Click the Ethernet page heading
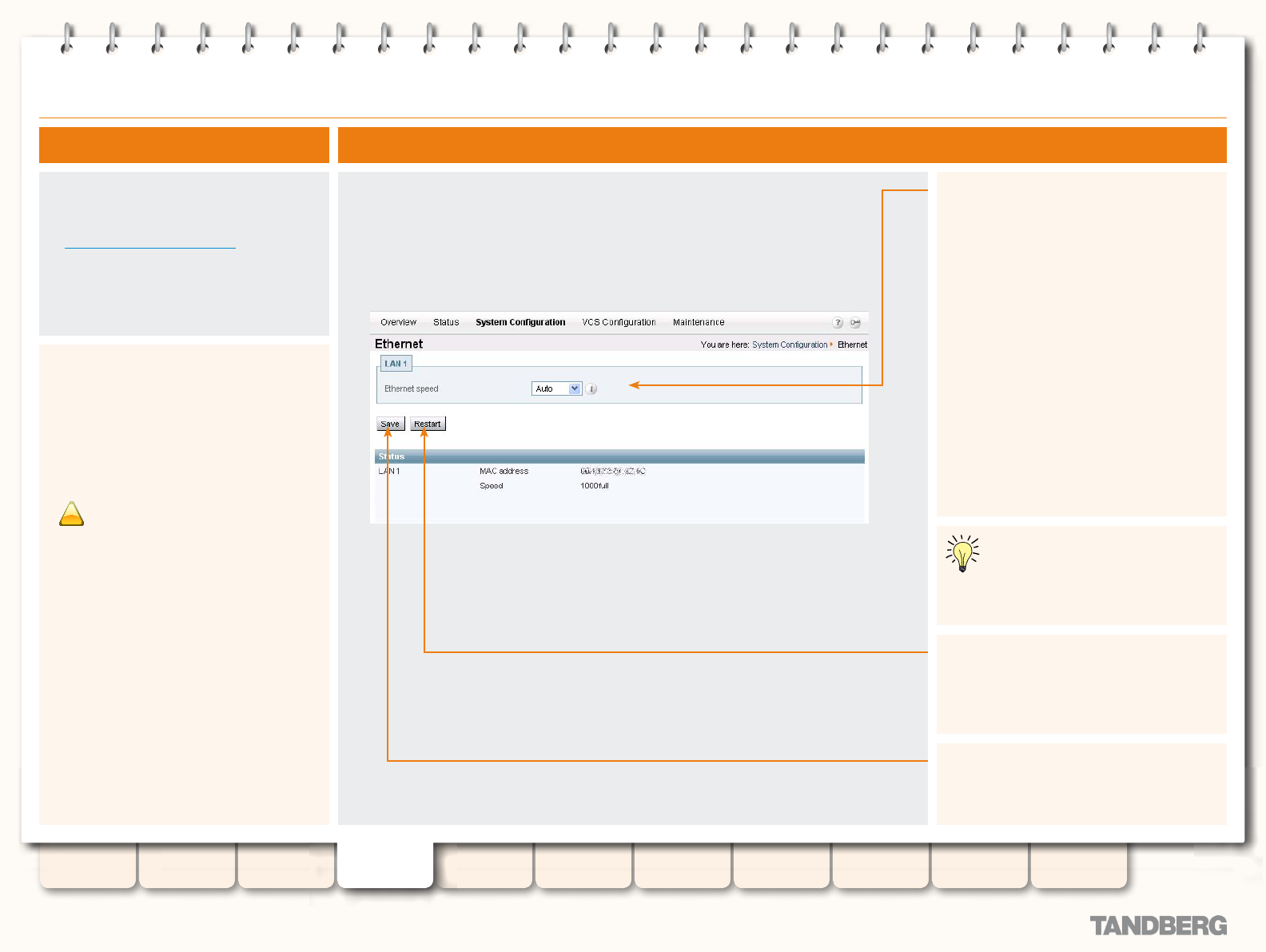This screenshot has width=1266, height=952. pyautogui.click(x=399, y=344)
